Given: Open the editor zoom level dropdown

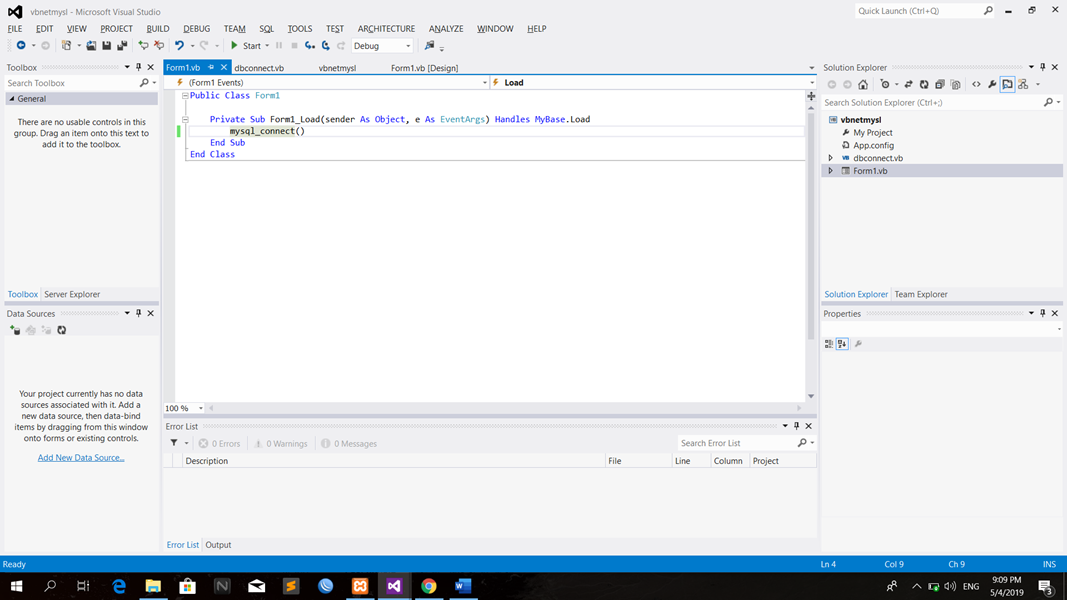Looking at the screenshot, I should 200,408.
